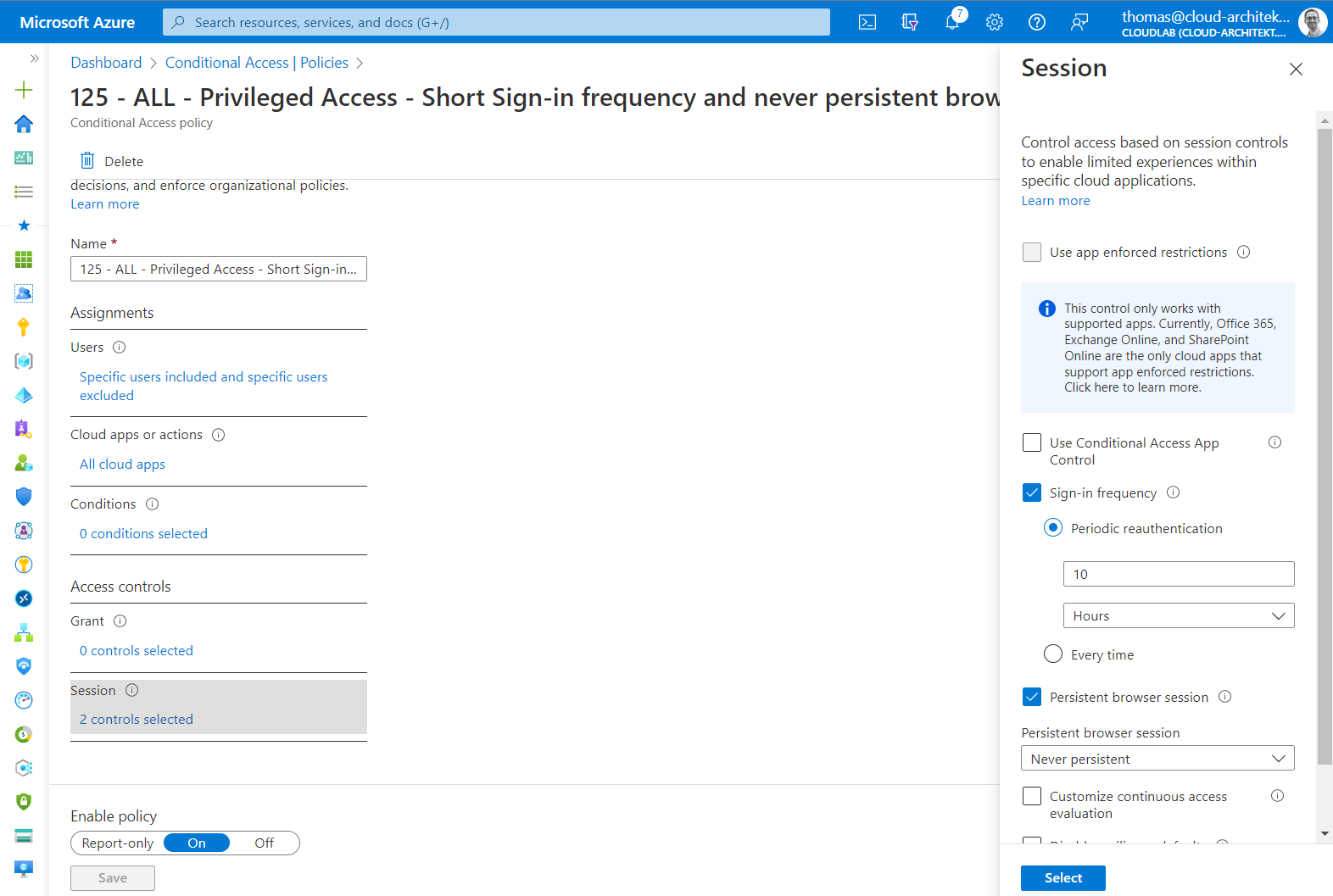Navigate to Dashboard breadcrumb
Viewport: 1333px width, 896px height.
tap(106, 63)
